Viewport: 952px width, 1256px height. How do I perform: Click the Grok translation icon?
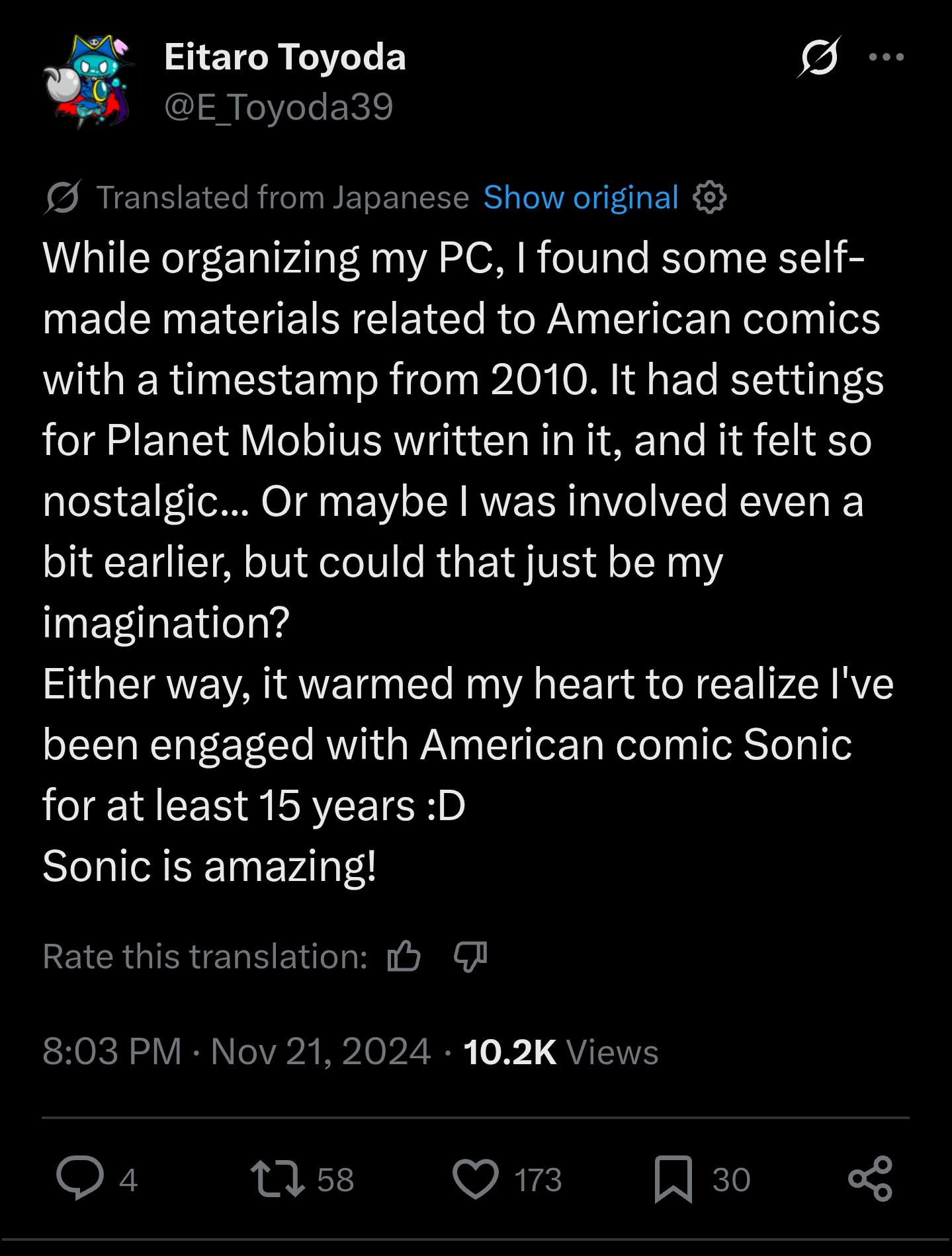63,197
